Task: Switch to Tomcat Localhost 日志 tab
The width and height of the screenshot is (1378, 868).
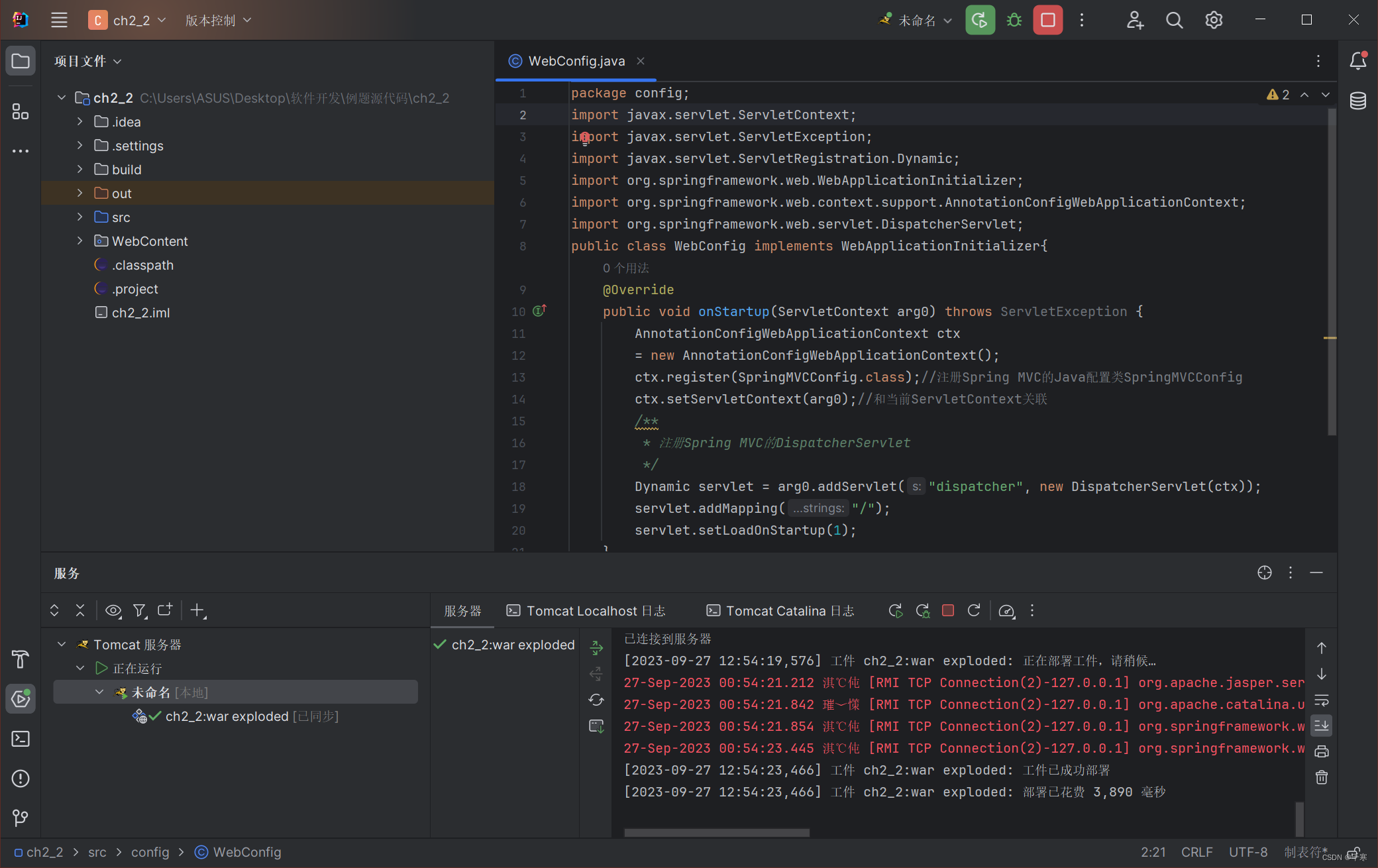Action: [586, 611]
